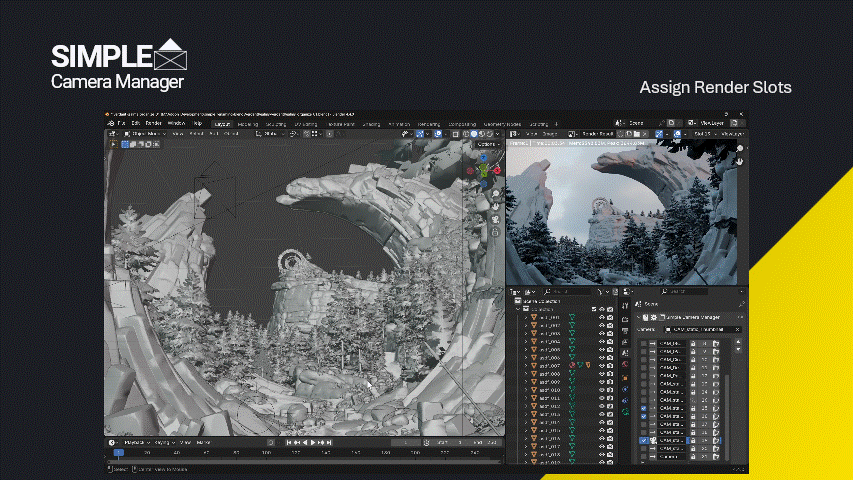This screenshot has height=480, width=853.
Task: Jump to timeline end frame
Action: tap(329, 443)
